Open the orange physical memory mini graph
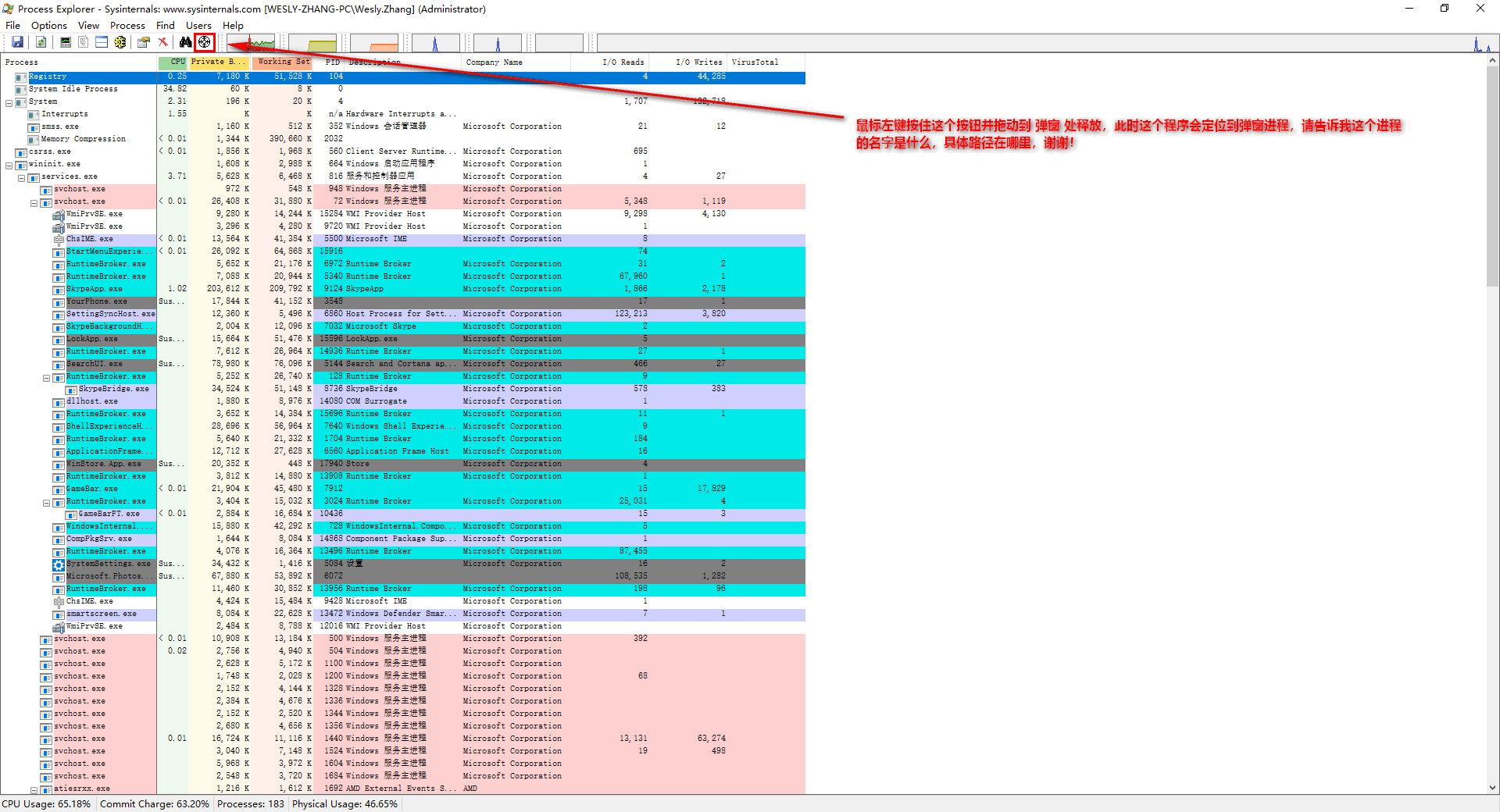 point(374,43)
